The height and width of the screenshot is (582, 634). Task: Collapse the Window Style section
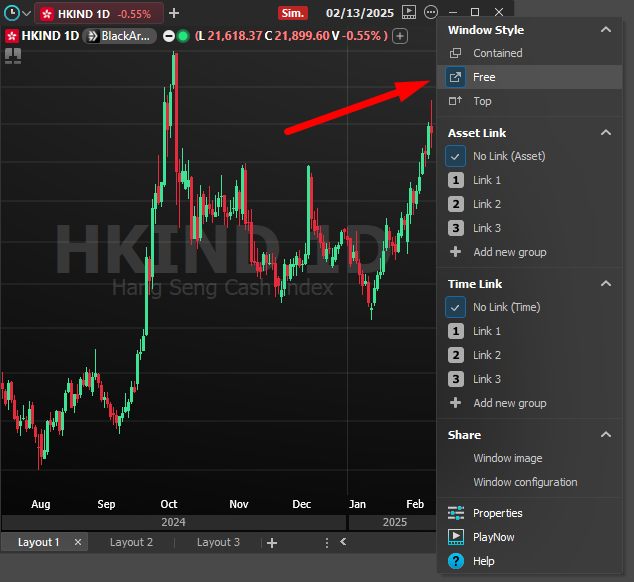605,30
